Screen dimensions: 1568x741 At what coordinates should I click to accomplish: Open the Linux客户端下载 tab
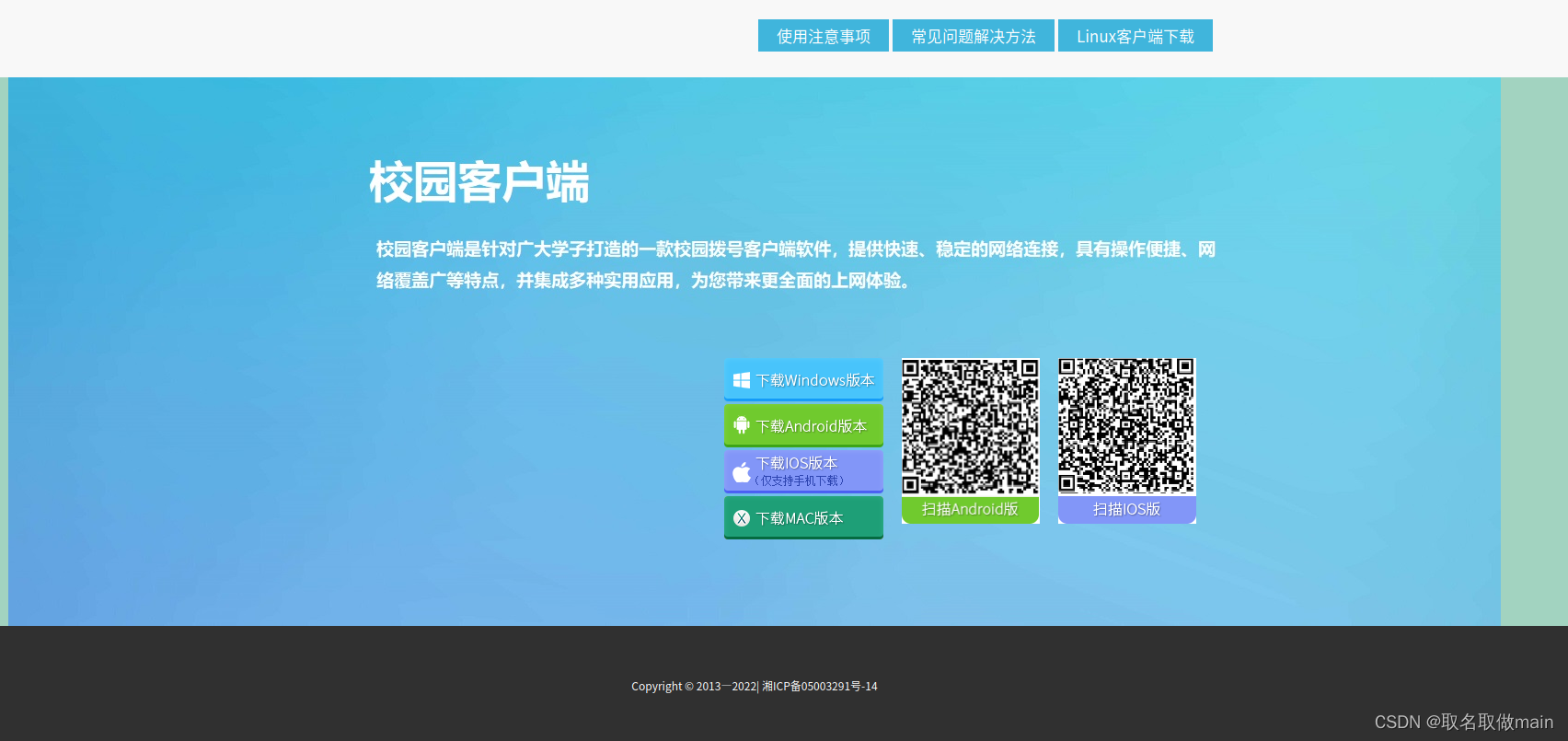tap(1136, 36)
